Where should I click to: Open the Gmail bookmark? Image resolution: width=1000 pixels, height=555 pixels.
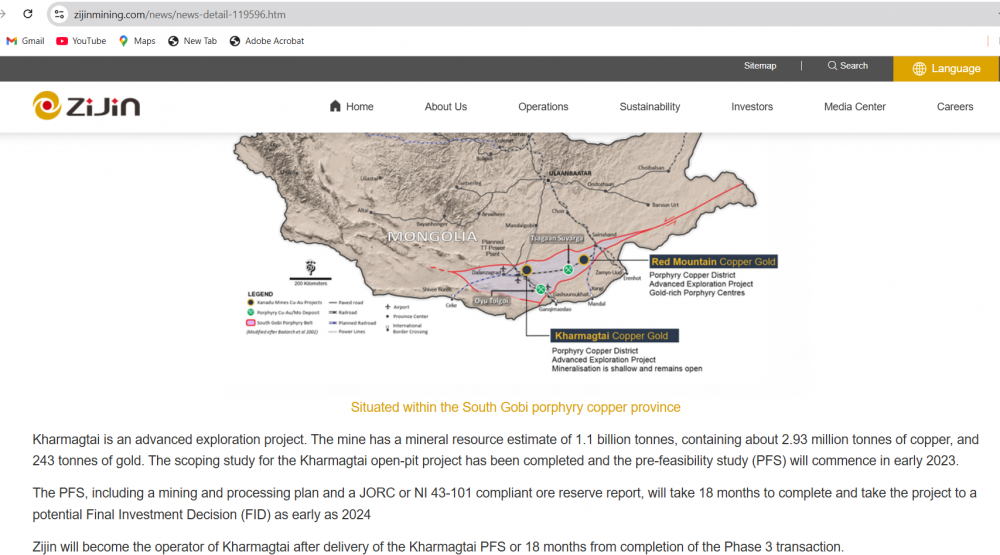coord(26,41)
